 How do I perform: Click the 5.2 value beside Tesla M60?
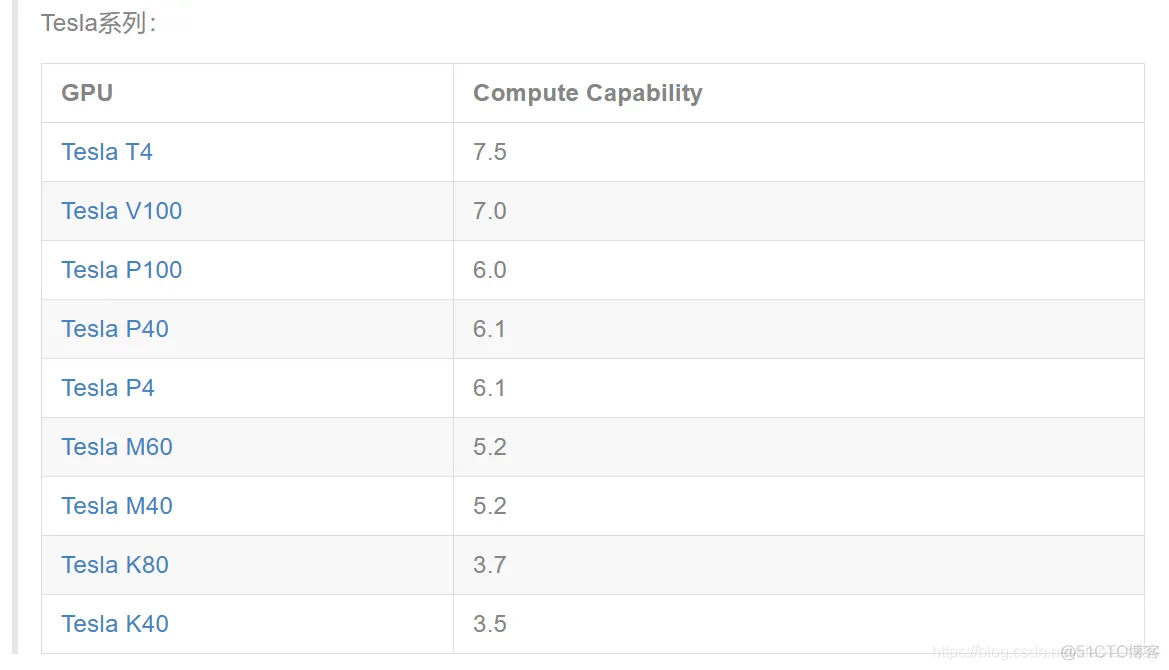(490, 447)
